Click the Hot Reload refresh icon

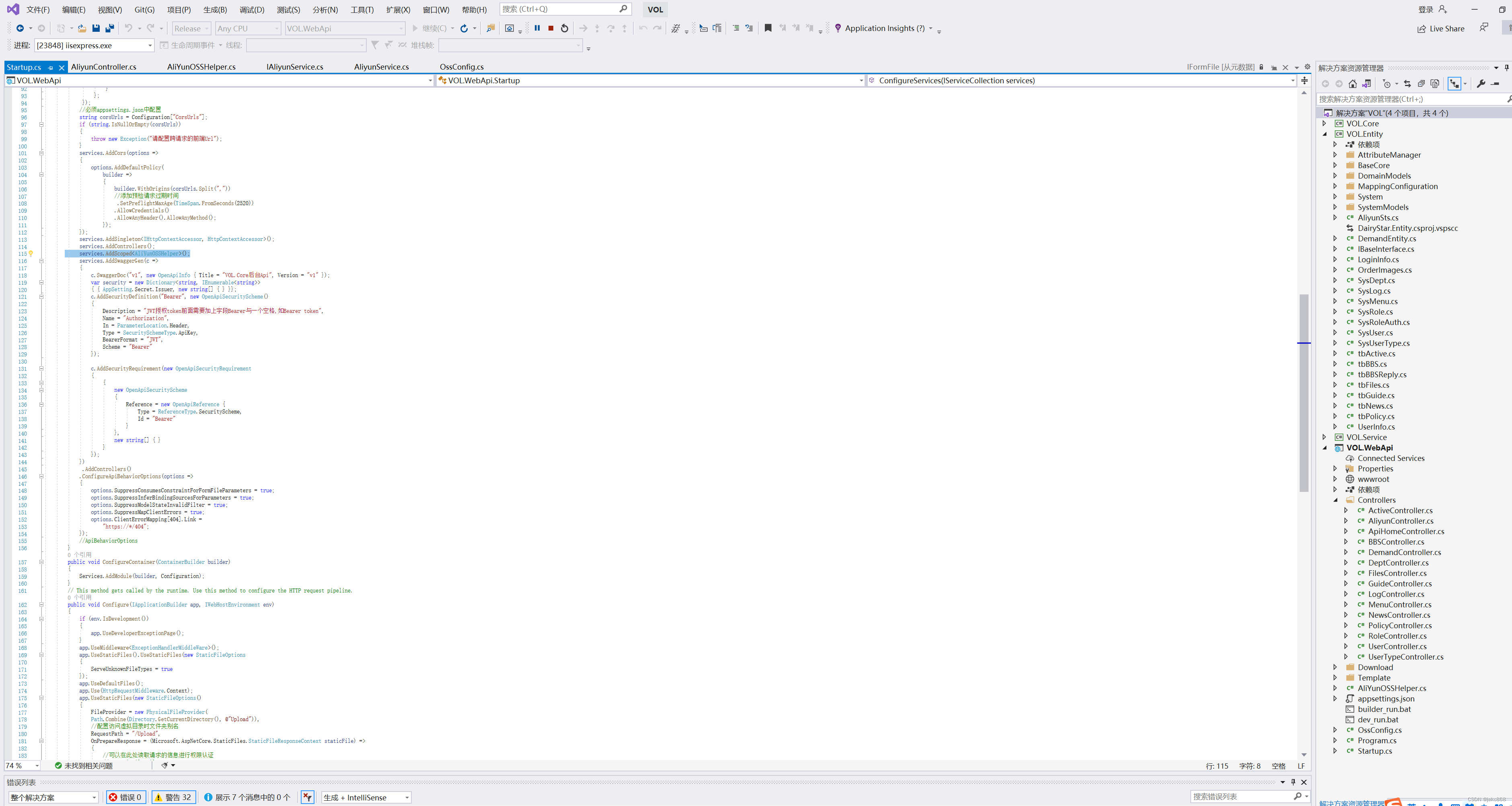464,28
